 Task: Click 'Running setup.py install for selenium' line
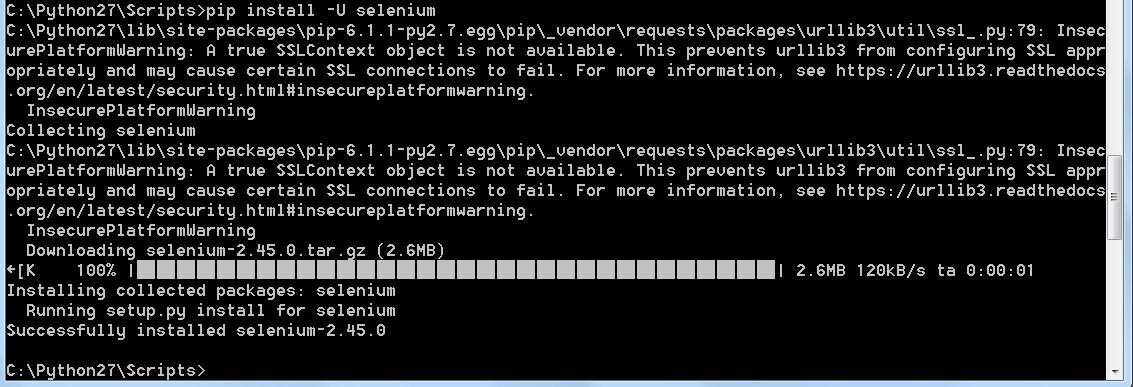point(211,310)
